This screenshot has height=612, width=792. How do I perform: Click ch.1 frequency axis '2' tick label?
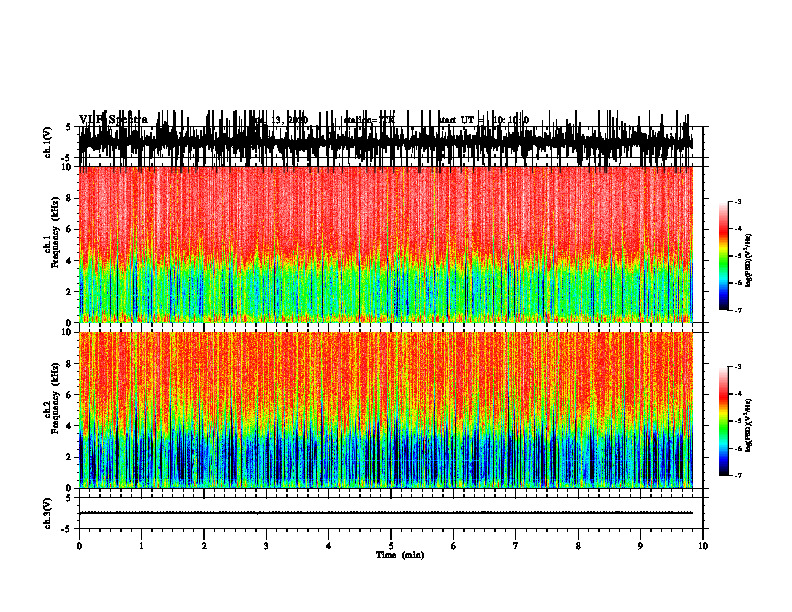(x=69, y=292)
